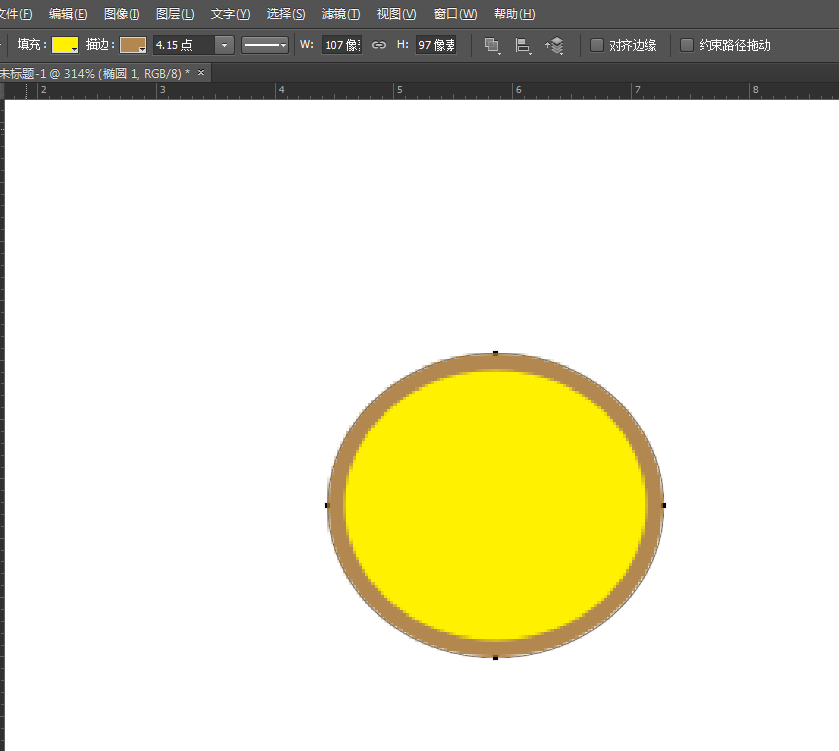Select the 未标题-1 document tab
Viewport: 839px width, 751px height.
pos(95,73)
